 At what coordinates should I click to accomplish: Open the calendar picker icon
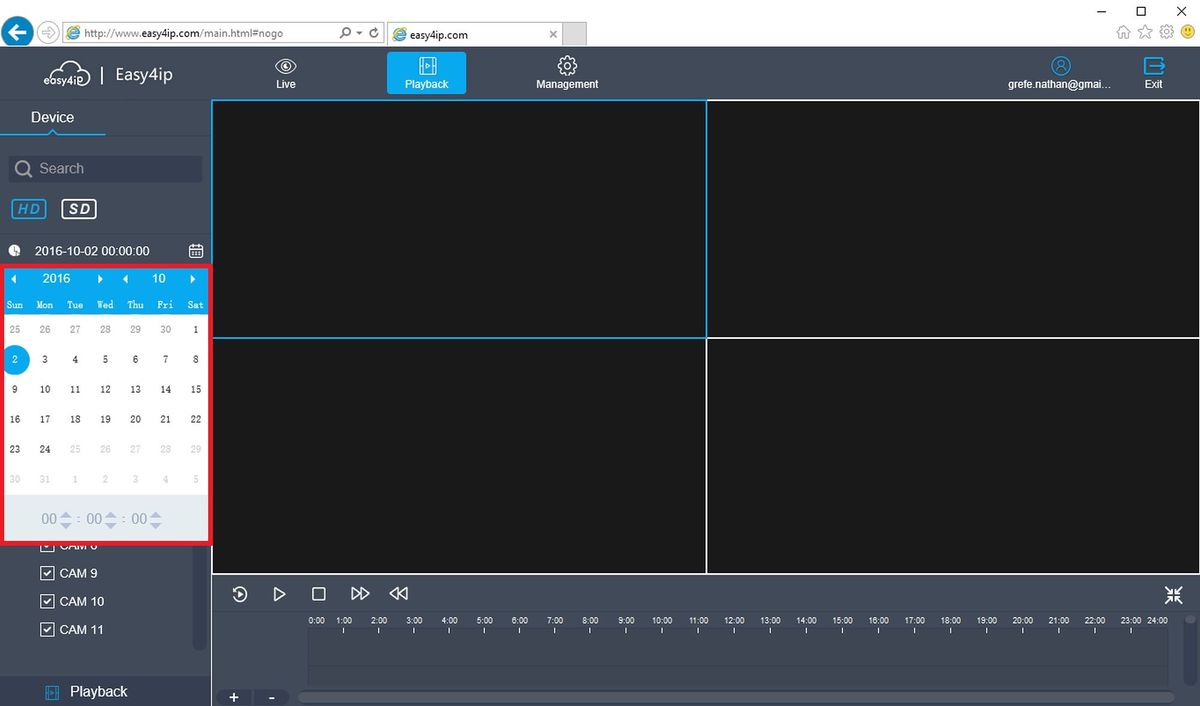(196, 251)
